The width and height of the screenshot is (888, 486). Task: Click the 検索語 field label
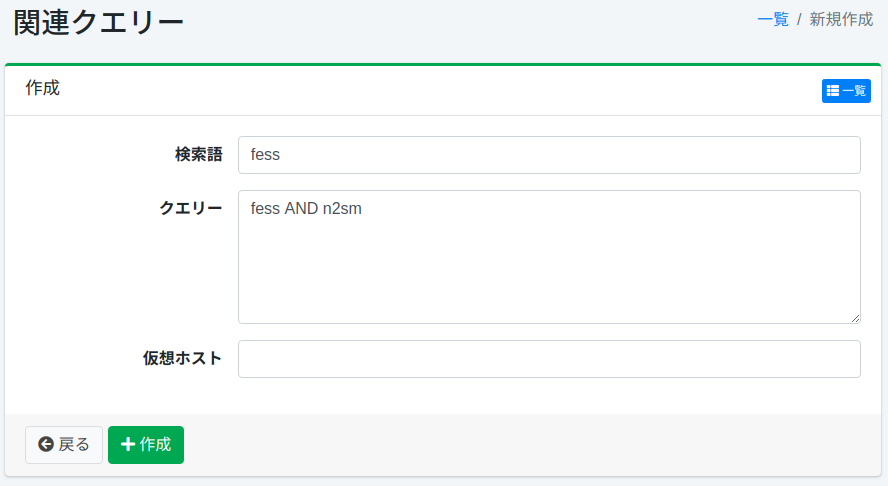pyautogui.click(x=198, y=155)
